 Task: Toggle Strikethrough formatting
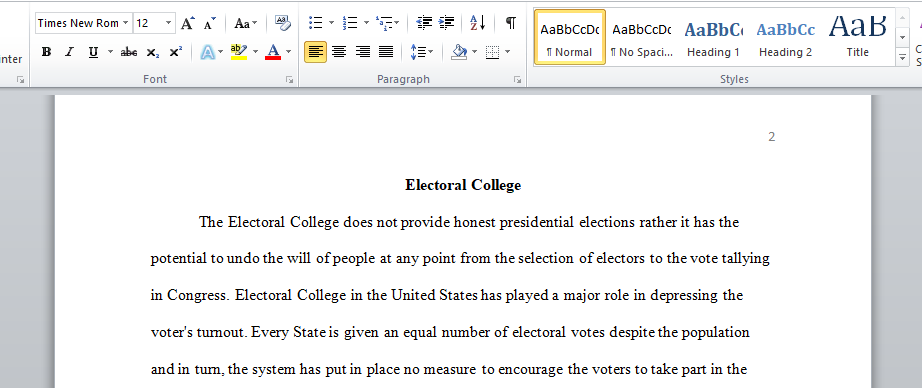129,52
